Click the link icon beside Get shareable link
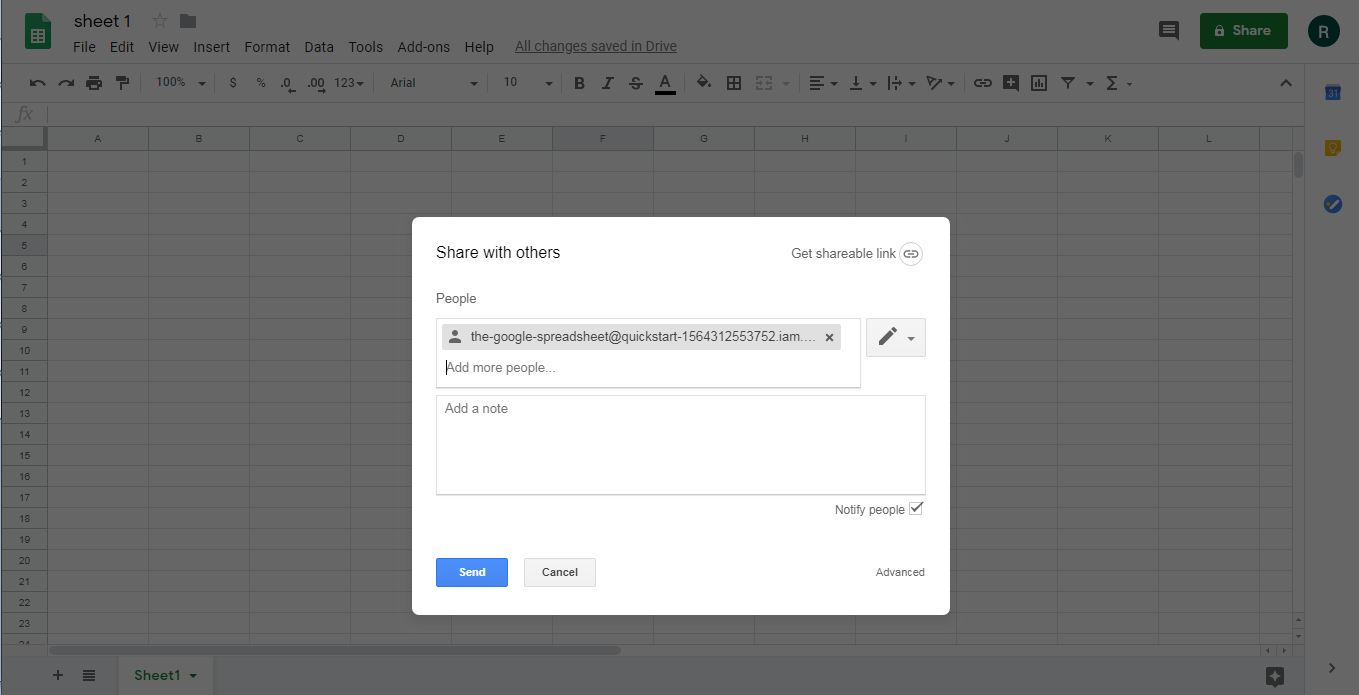This screenshot has width=1359, height=695. coord(910,254)
